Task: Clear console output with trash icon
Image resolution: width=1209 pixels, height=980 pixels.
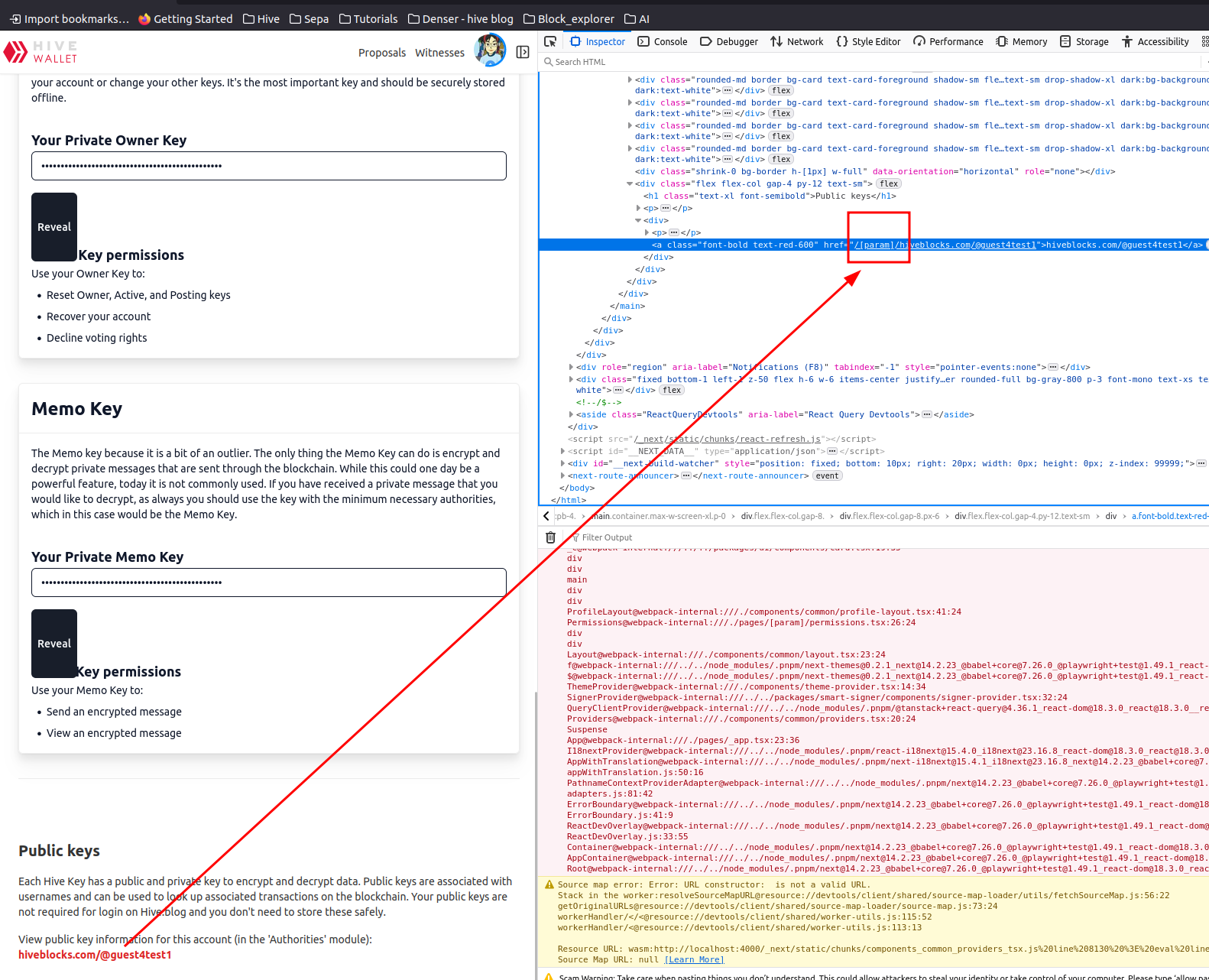Action: point(550,537)
